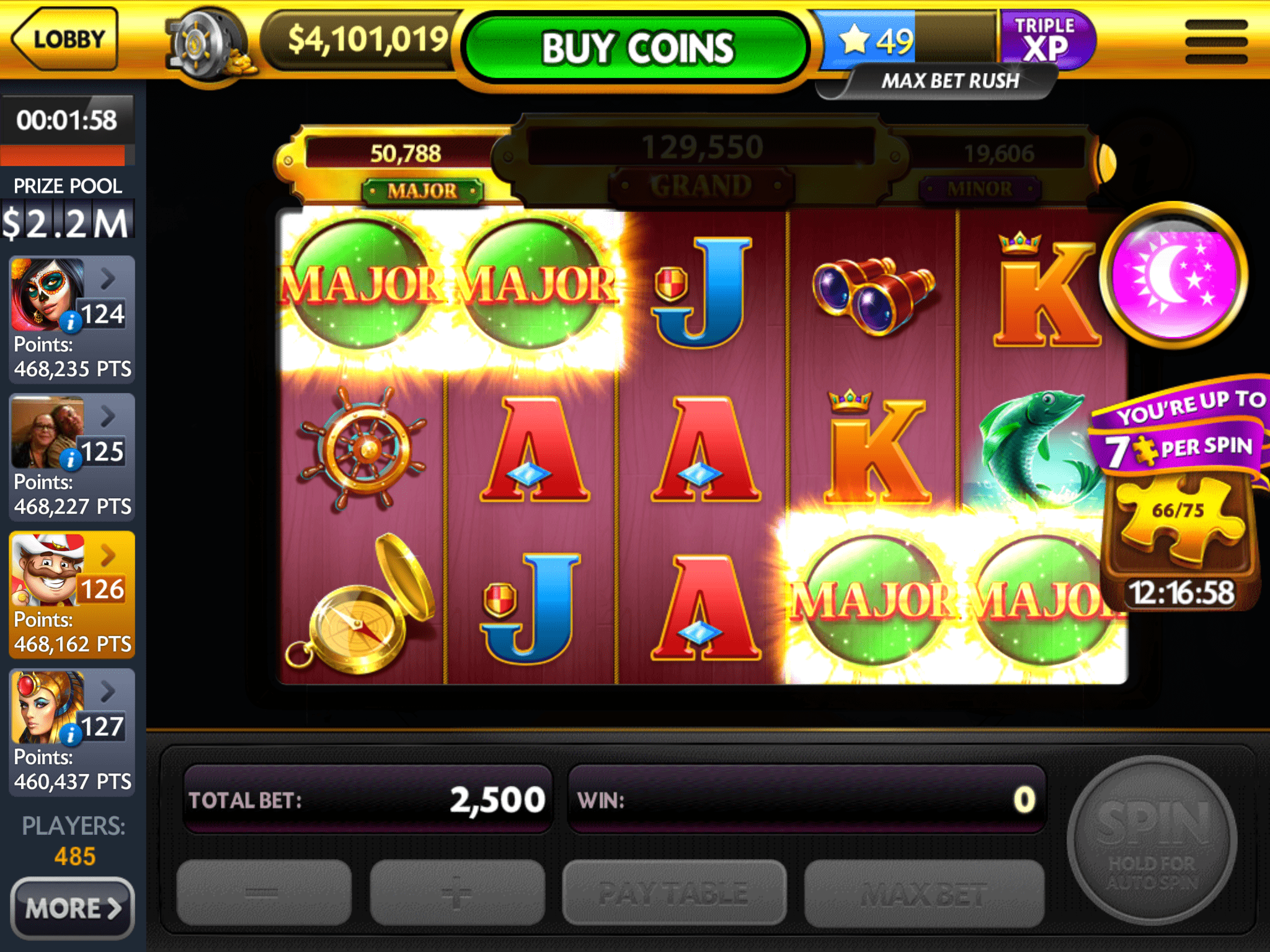Viewport: 1270px width, 952px height.
Task: Tap the info badge on player 124
Action: click(x=71, y=322)
